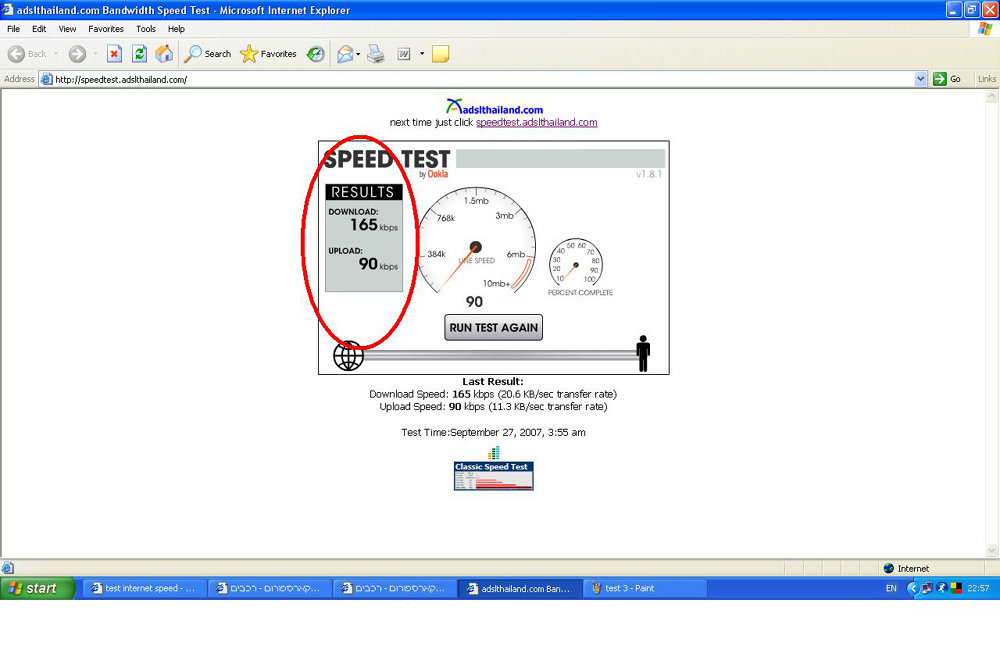The image size is (1000, 660).
Task: Open the Windows Start button
Action: 37,588
